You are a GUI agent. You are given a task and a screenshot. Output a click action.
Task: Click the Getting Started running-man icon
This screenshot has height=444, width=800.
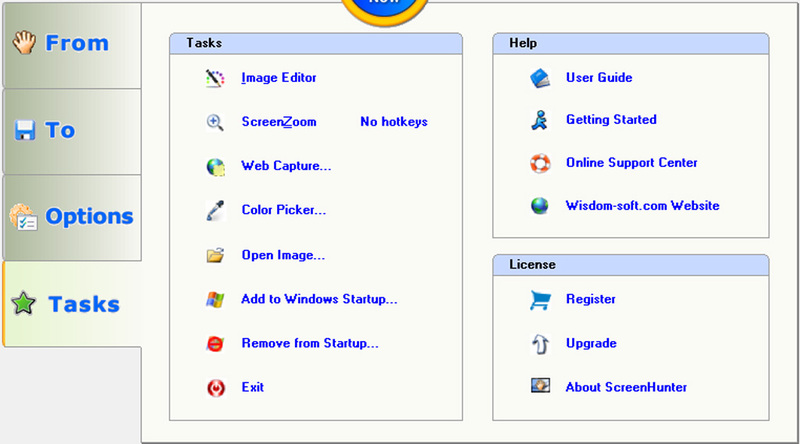539,120
